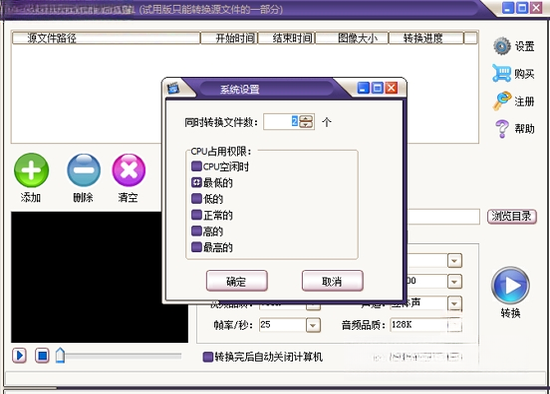The image size is (550, 394).
Task: Select 最高的 CPU priority option
Action: pos(196,247)
